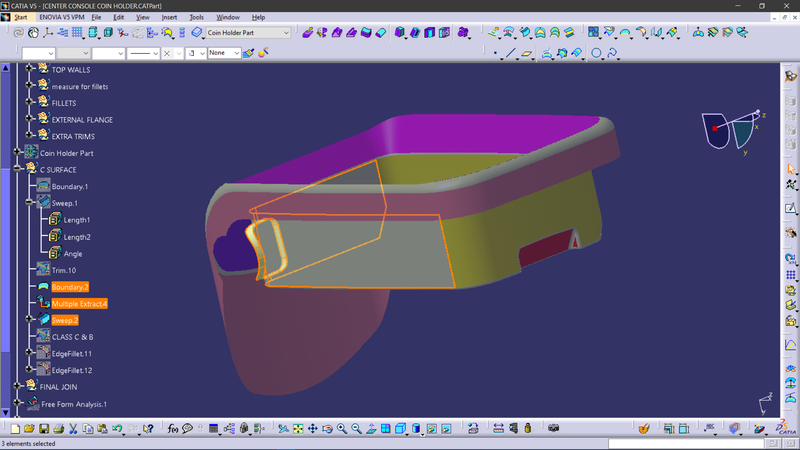Click the Sketcher icon in right toolbar
This screenshot has width=800, height=450.
790,208
